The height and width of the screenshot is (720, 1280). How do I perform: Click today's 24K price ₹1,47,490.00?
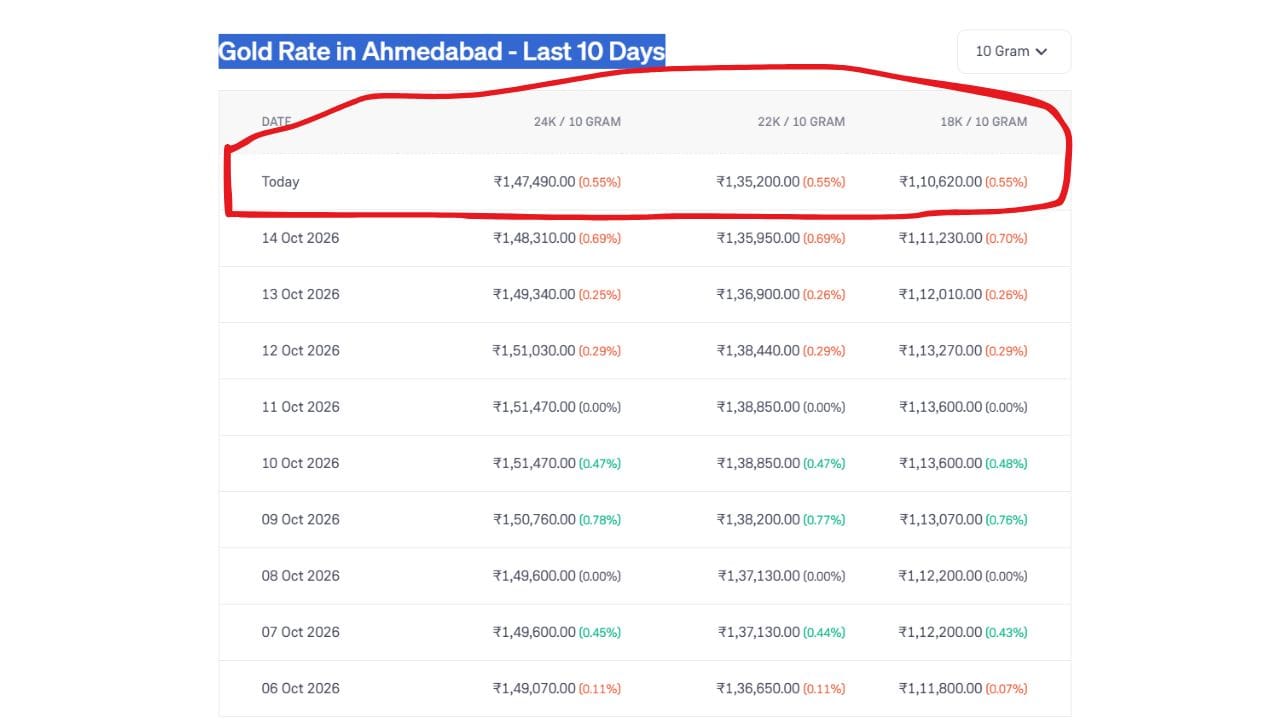534,182
